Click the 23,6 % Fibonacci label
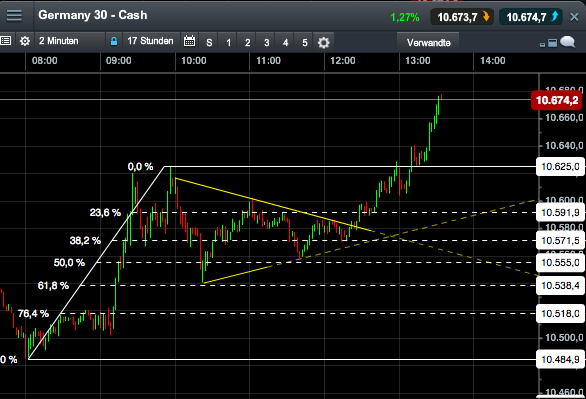This screenshot has width=586, height=399. [105, 213]
